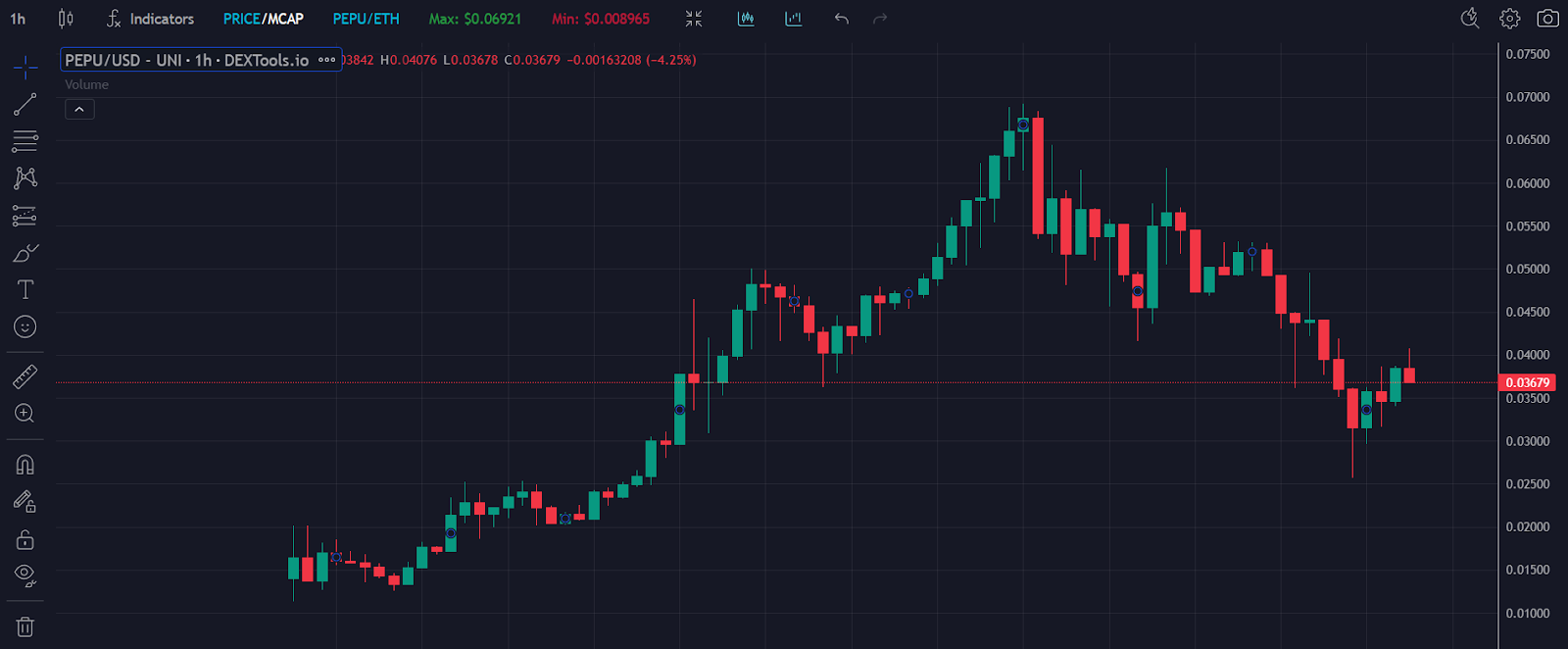Open legend more options three dots
Image resolution: width=1568 pixels, height=649 pixels.
(327, 60)
